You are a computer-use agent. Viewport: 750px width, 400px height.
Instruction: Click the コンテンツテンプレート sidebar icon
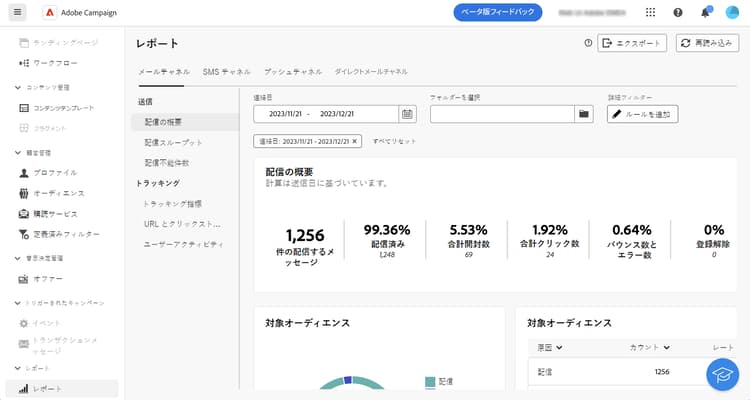[x=24, y=108]
